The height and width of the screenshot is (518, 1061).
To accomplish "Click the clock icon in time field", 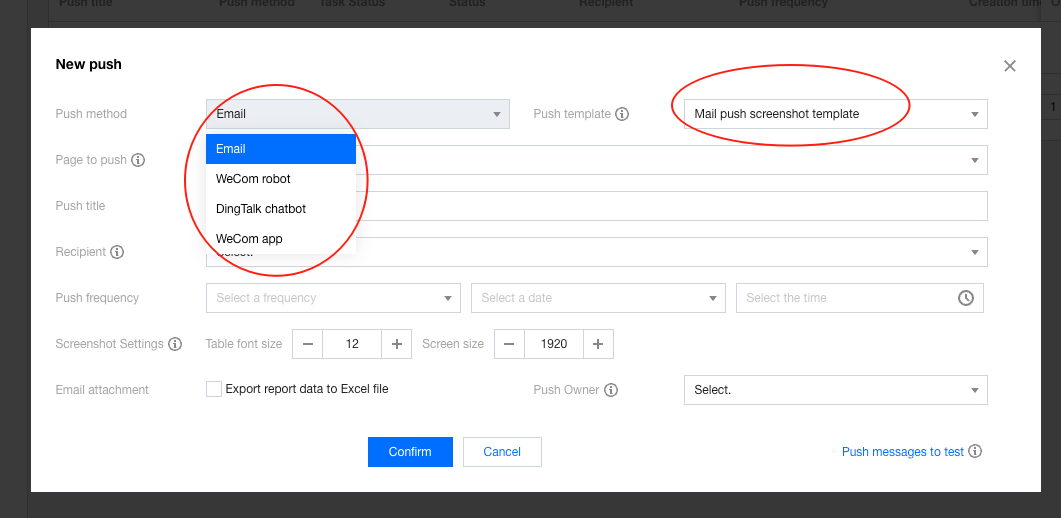I will click(966, 298).
